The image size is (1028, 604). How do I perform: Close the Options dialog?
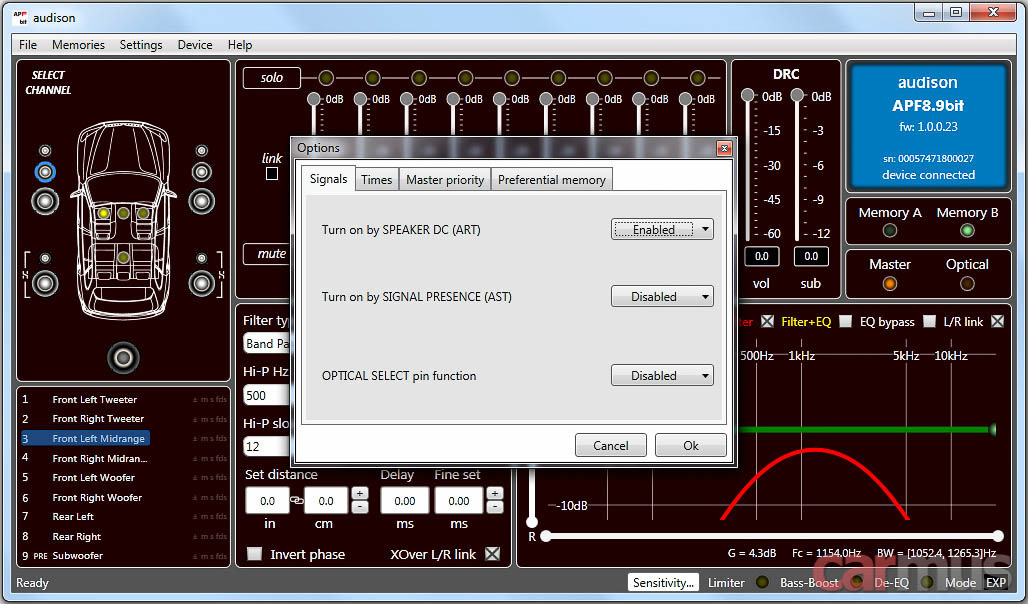tap(724, 148)
